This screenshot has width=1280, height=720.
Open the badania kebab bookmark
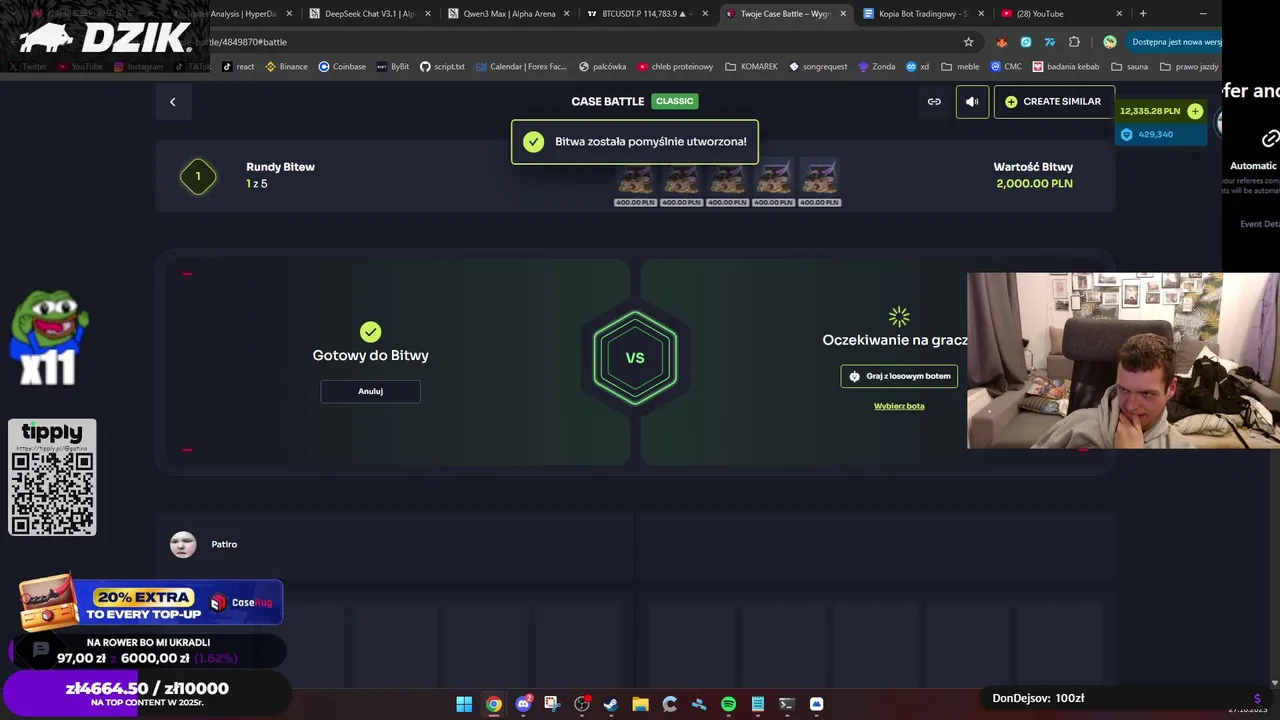[x=1066, y=67]
